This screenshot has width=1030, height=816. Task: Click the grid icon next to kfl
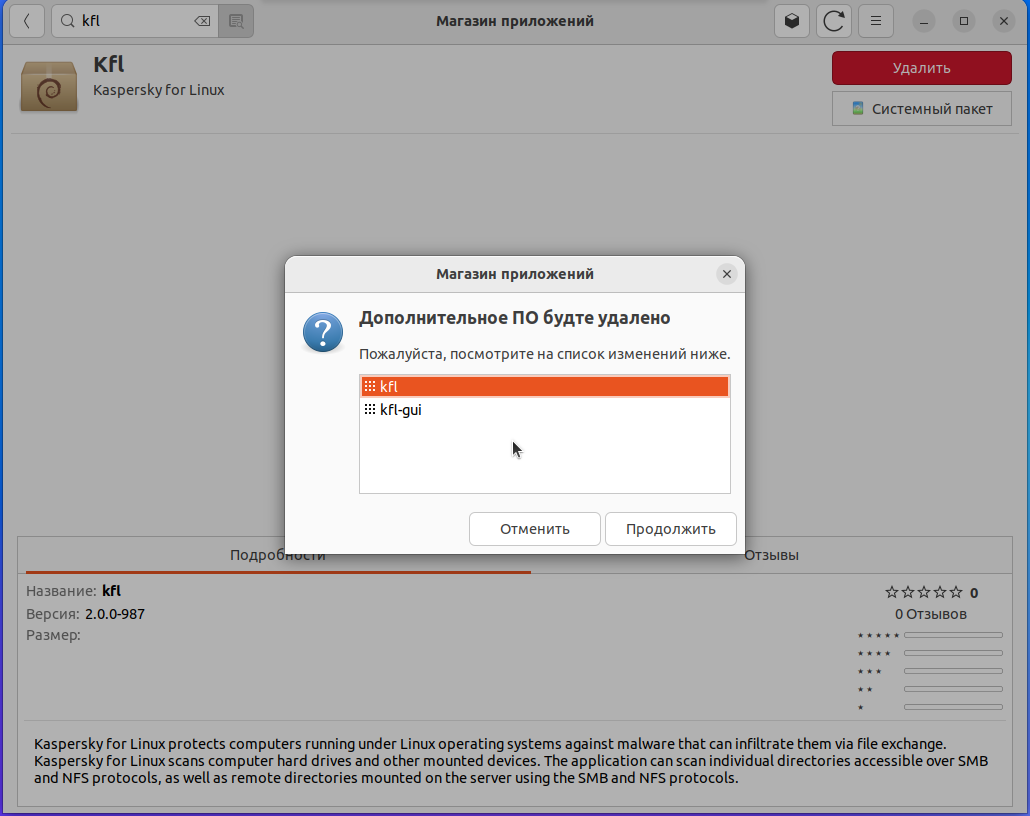pos(370,386)
